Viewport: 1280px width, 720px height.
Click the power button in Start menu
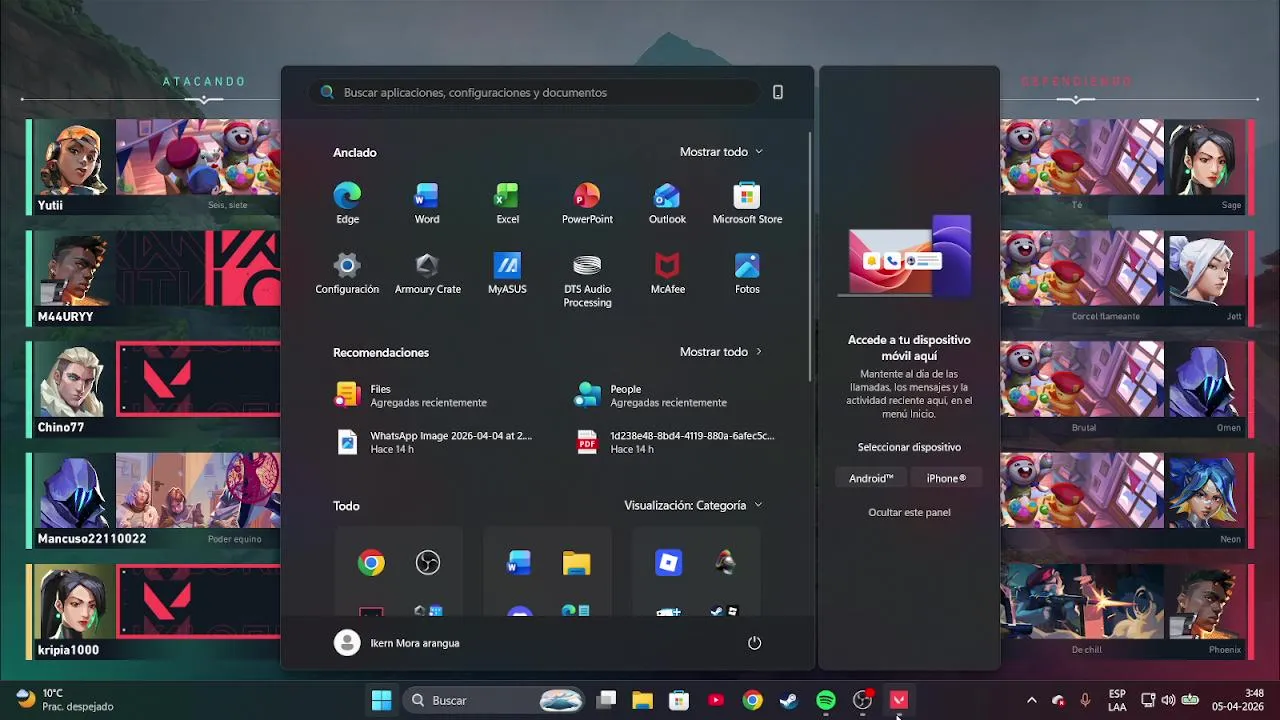[755, 643]
